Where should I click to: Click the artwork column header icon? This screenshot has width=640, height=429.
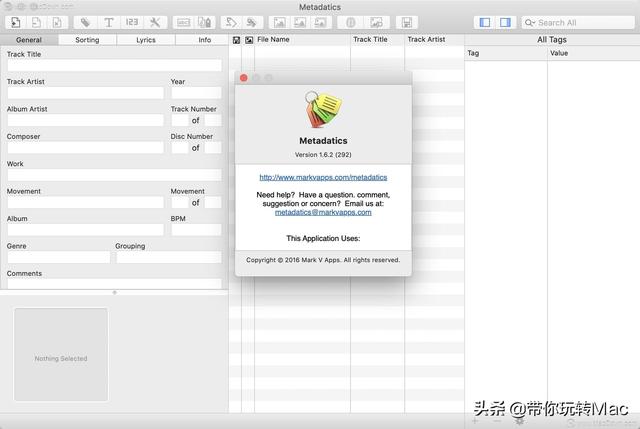click(x=249, y=40)
